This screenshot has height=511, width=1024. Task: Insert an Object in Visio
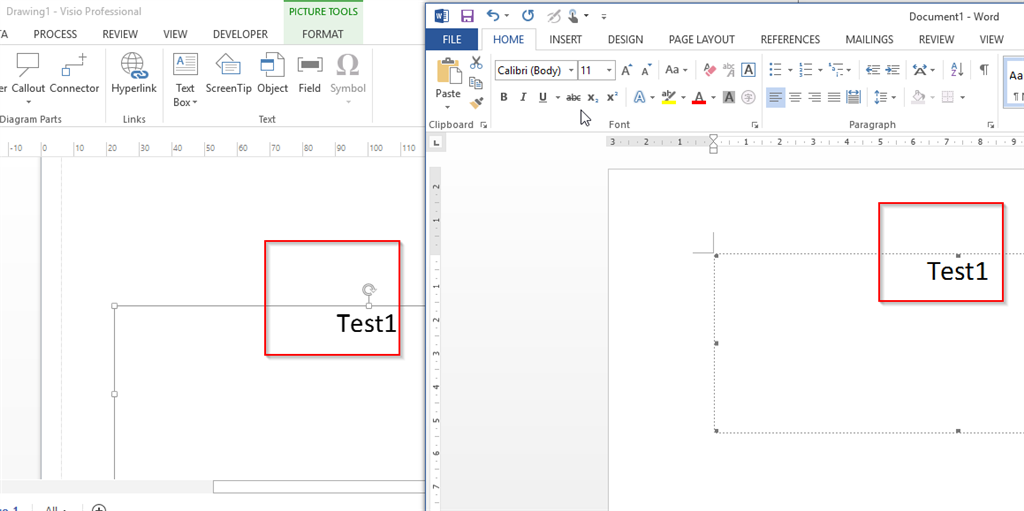tap(272, 74)
